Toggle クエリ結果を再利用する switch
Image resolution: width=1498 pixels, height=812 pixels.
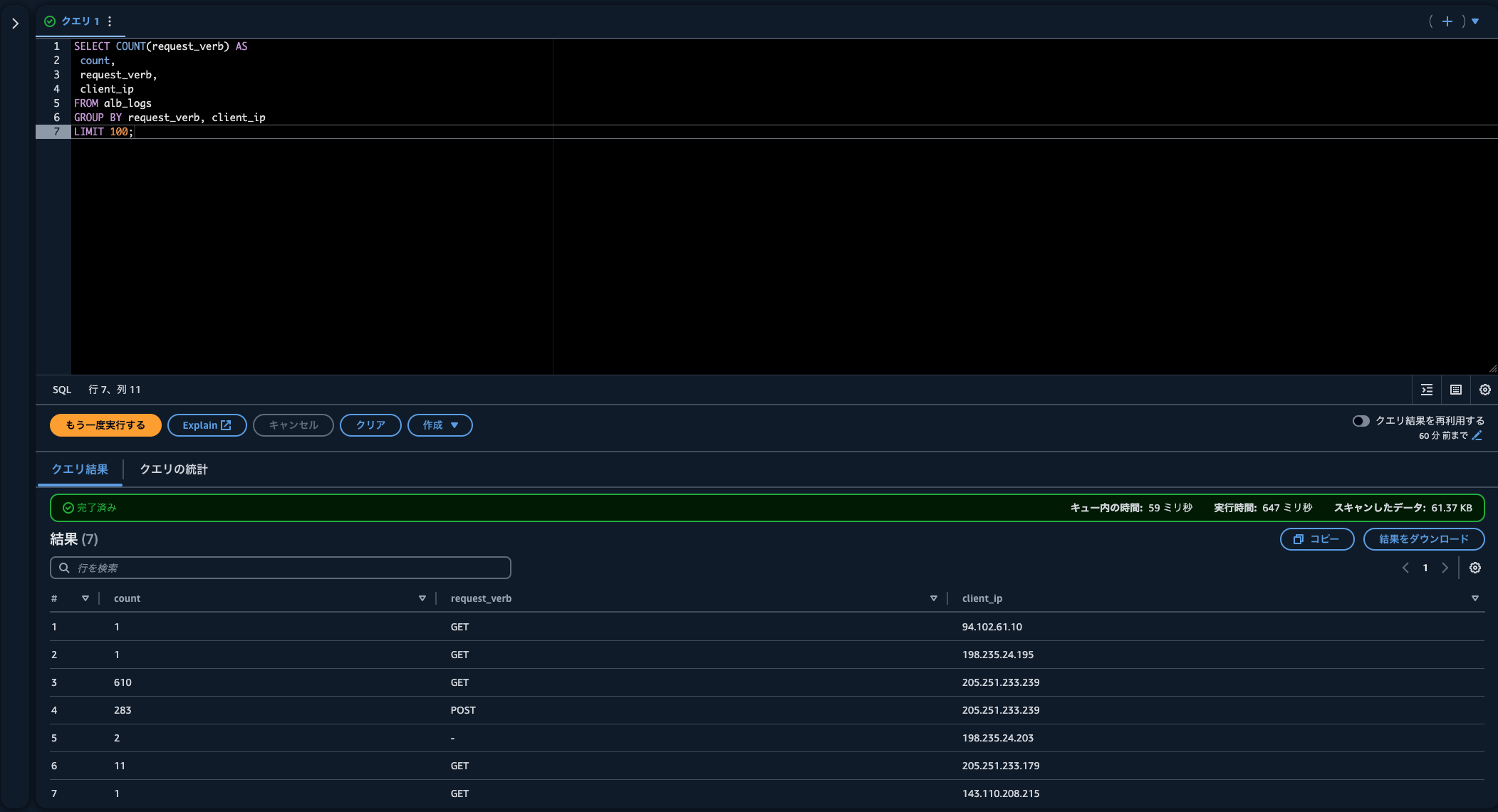(1361, 421)
